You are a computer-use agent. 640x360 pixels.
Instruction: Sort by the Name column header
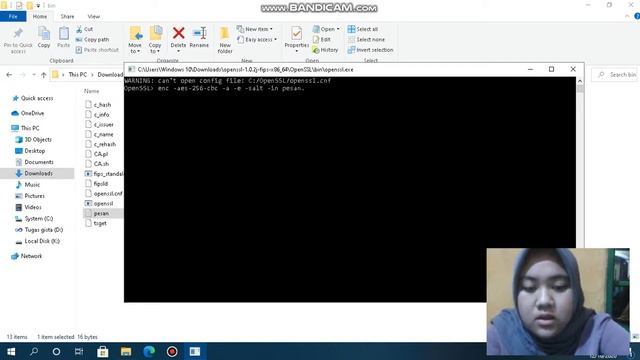pyautogui.click(x=91, y=91)
